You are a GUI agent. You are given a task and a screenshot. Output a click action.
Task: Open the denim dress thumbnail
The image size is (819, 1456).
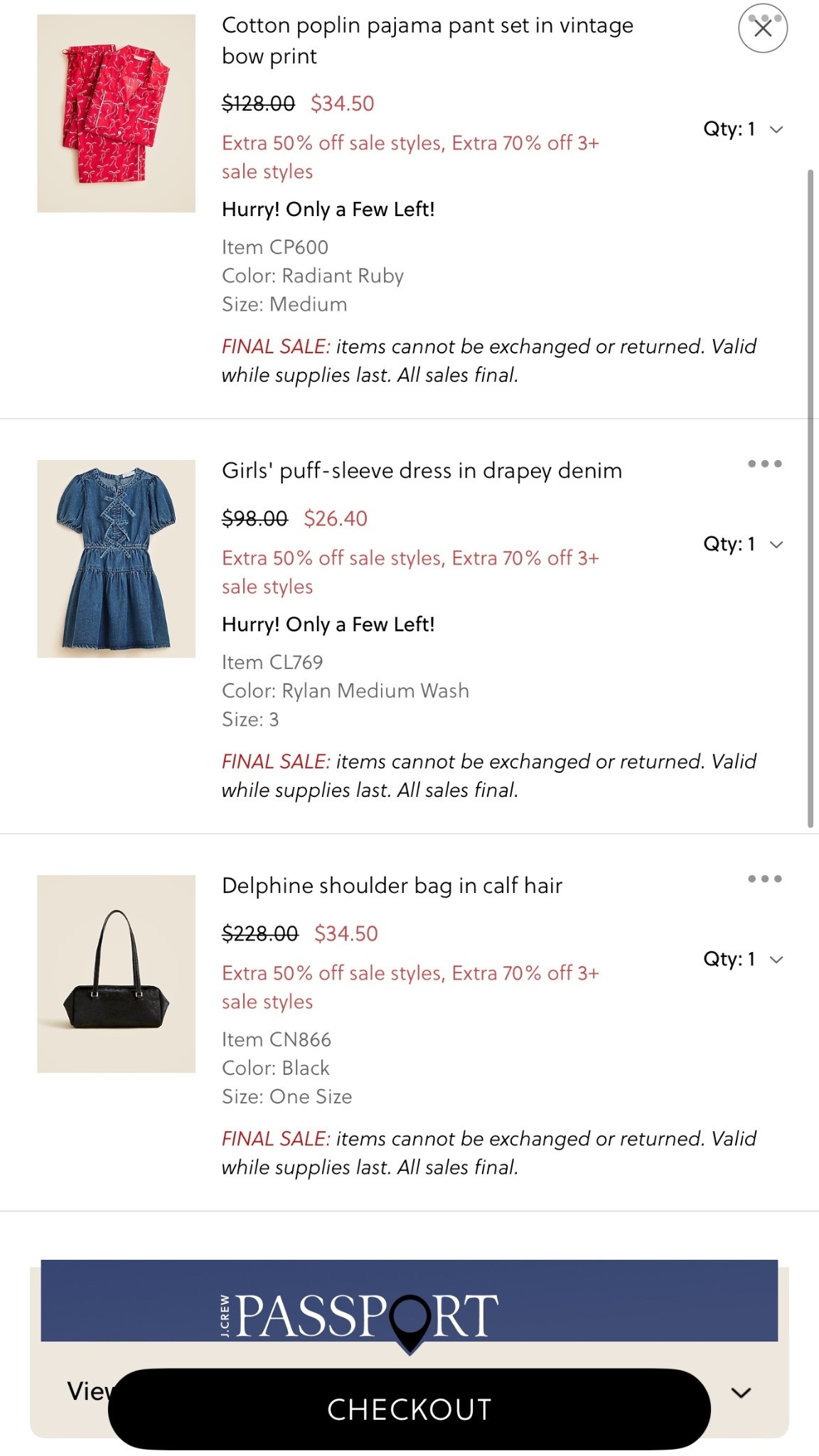pyautogui.click(x=115, y=560)
